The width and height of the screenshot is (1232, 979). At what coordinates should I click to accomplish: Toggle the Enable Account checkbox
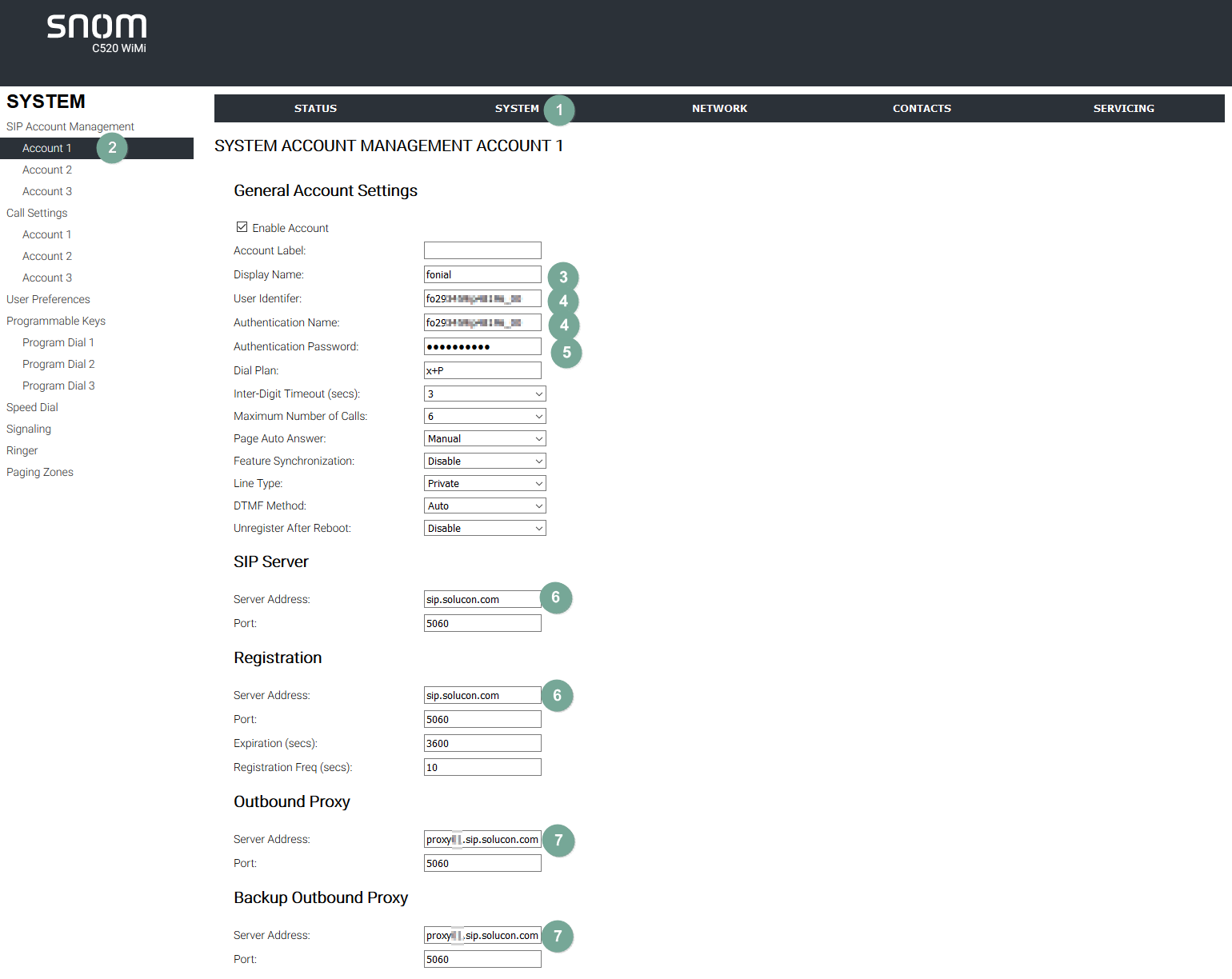pyautogui.click(x=242, y=227)
